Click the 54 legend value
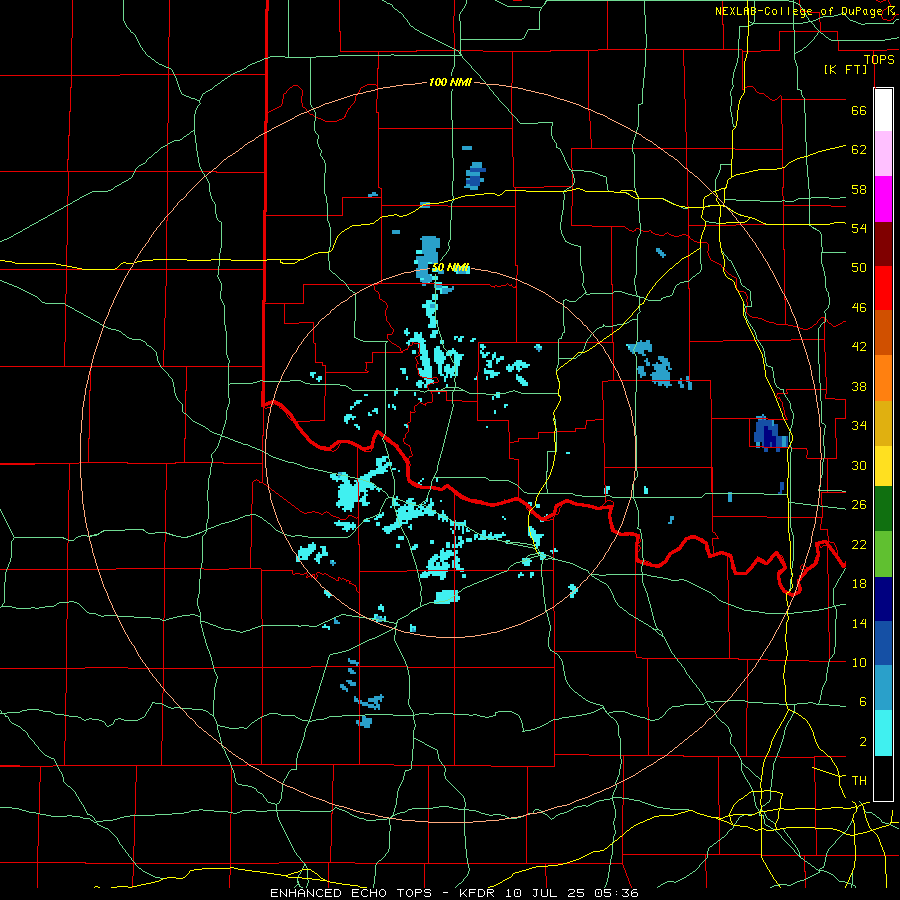The width and height of the screenshot is (900, 900). [859, 228]
